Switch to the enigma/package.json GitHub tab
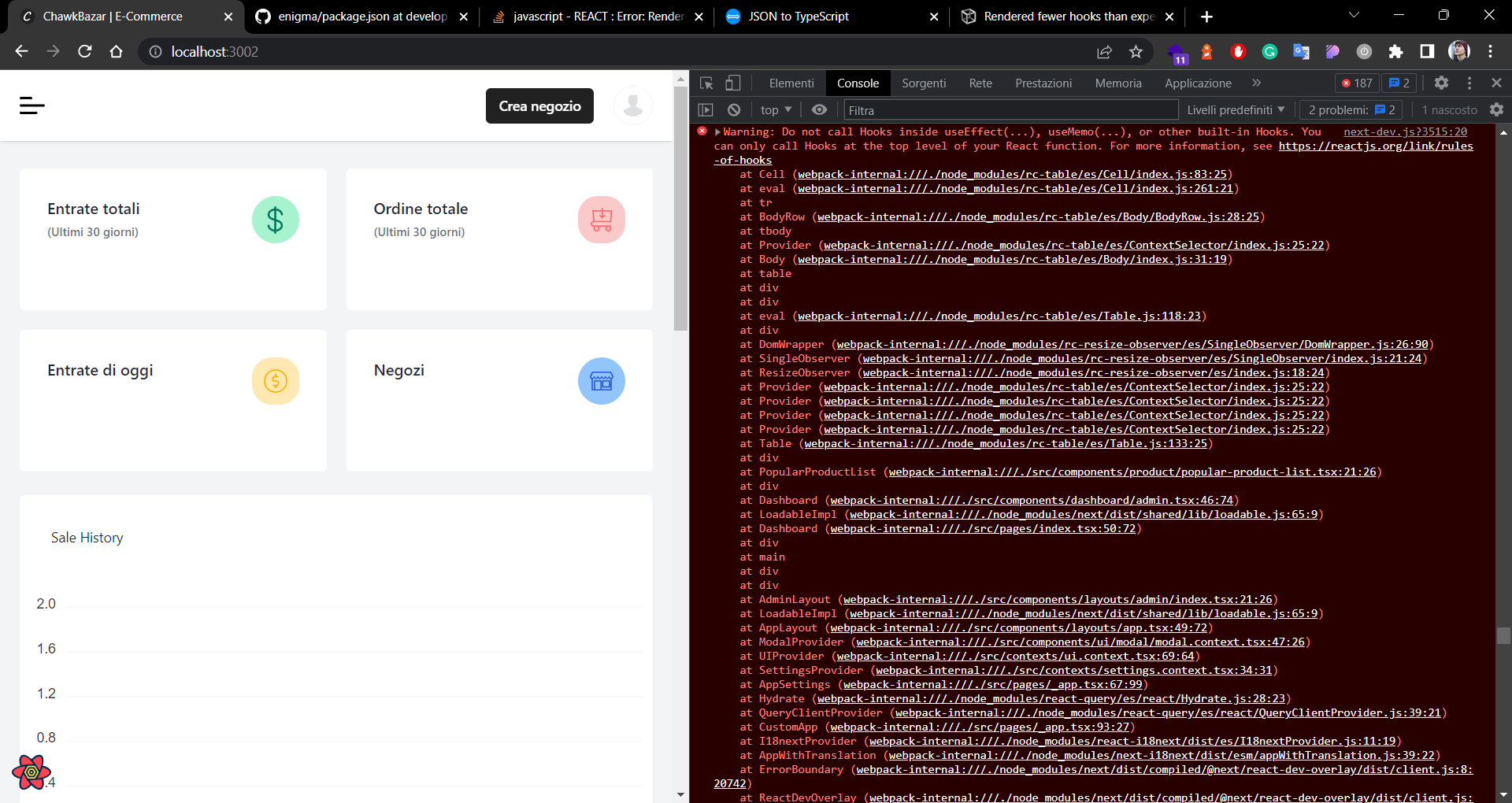Viewport: 1512px width, 803px height. pos(362,17)
